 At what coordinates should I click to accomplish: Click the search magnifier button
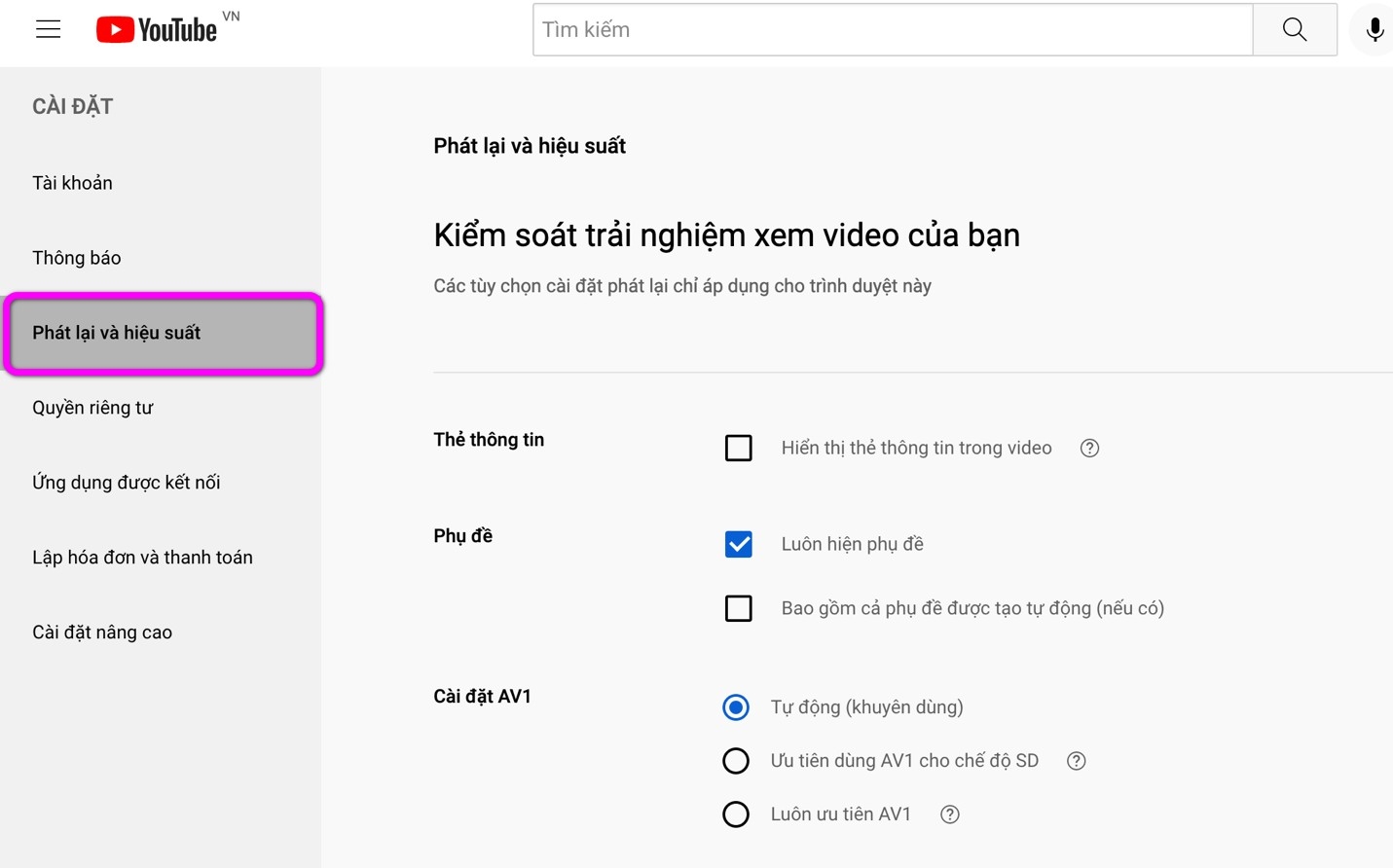click(1295, 29)
